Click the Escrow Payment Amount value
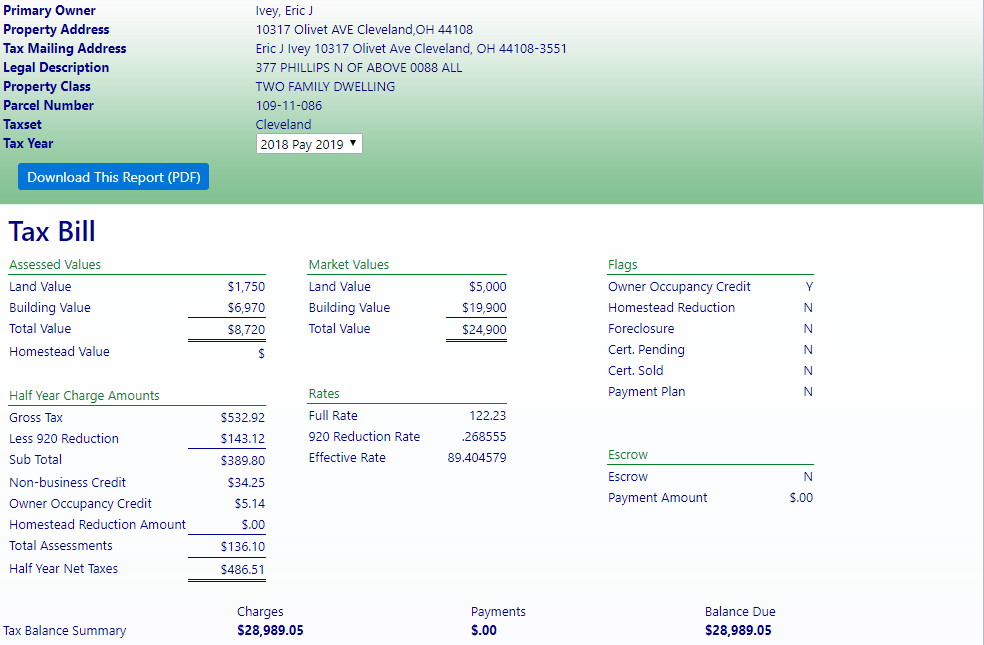The width and height of the screenshot is (984, 645). click(800, 498)
